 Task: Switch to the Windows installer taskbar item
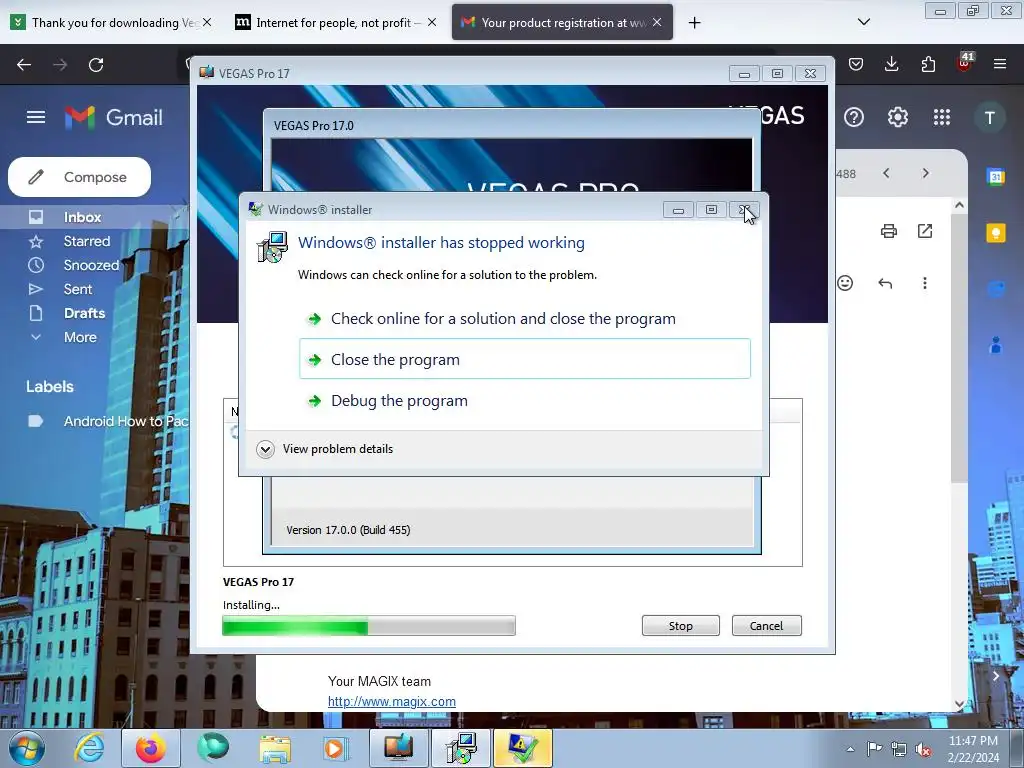pos(462,748)
